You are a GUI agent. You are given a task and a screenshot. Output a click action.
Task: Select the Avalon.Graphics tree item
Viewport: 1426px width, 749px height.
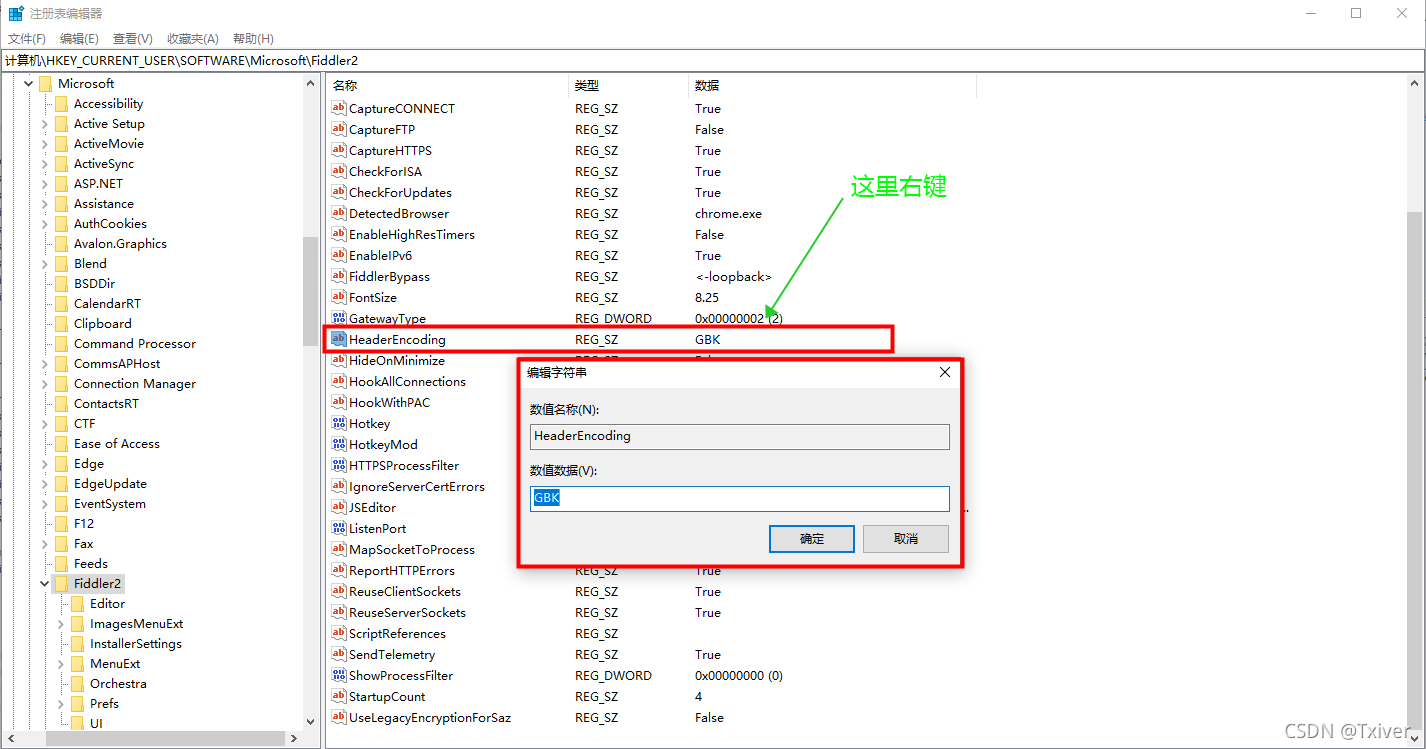pyautogui.click(x=120, y=243)
